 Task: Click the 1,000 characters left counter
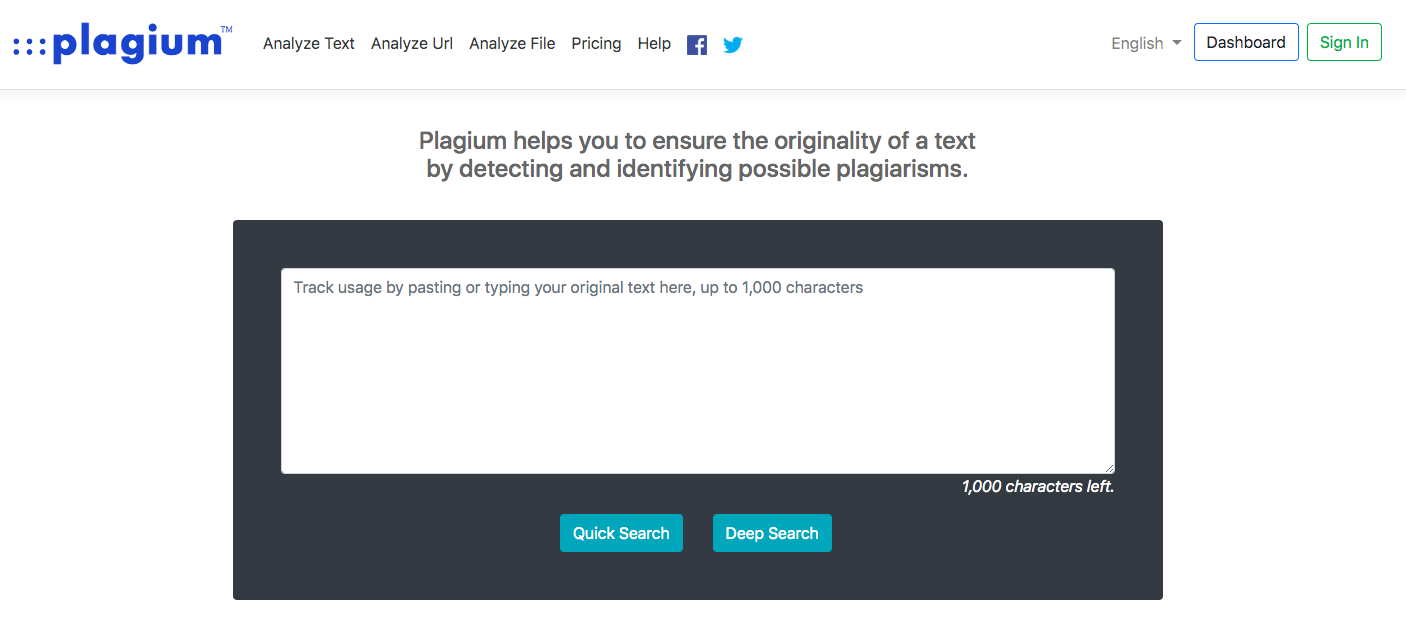1038,487
